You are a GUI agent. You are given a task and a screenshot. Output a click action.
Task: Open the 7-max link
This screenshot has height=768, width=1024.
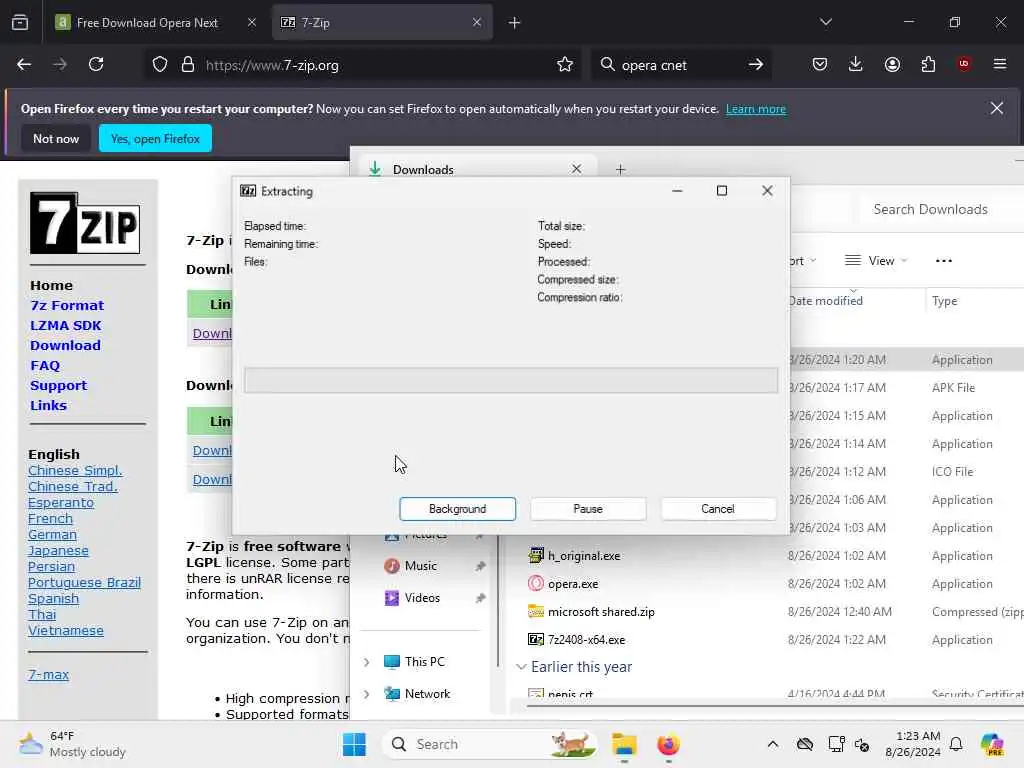pyautogui.click(x=48, y=675)
